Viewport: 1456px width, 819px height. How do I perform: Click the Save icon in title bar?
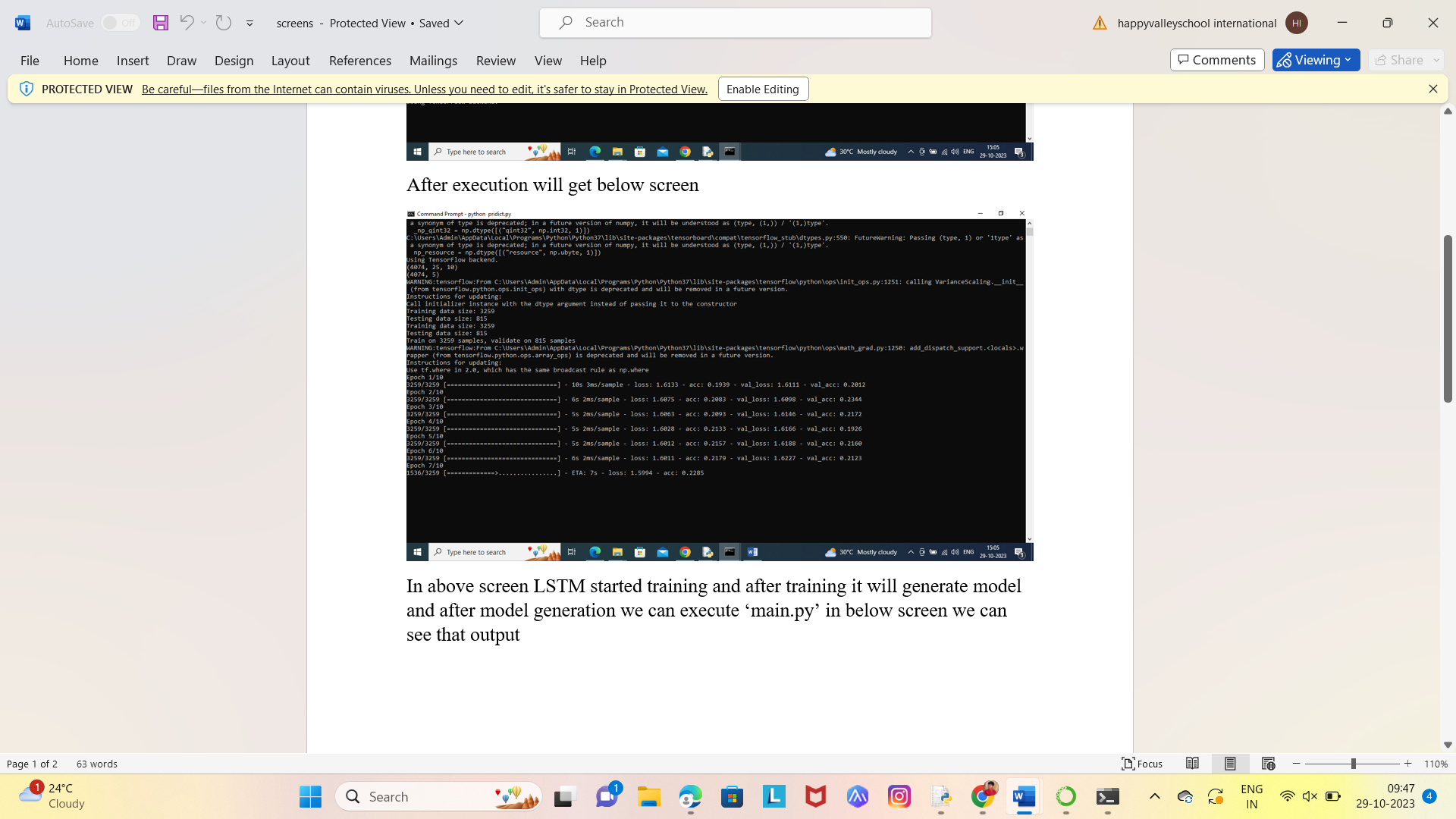coord(160,23)
